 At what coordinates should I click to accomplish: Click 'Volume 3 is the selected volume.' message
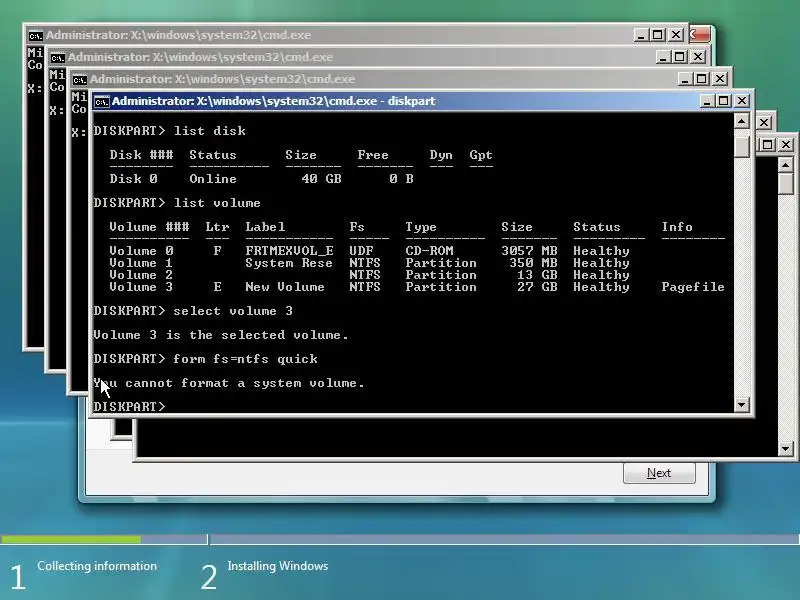point(221,335)
